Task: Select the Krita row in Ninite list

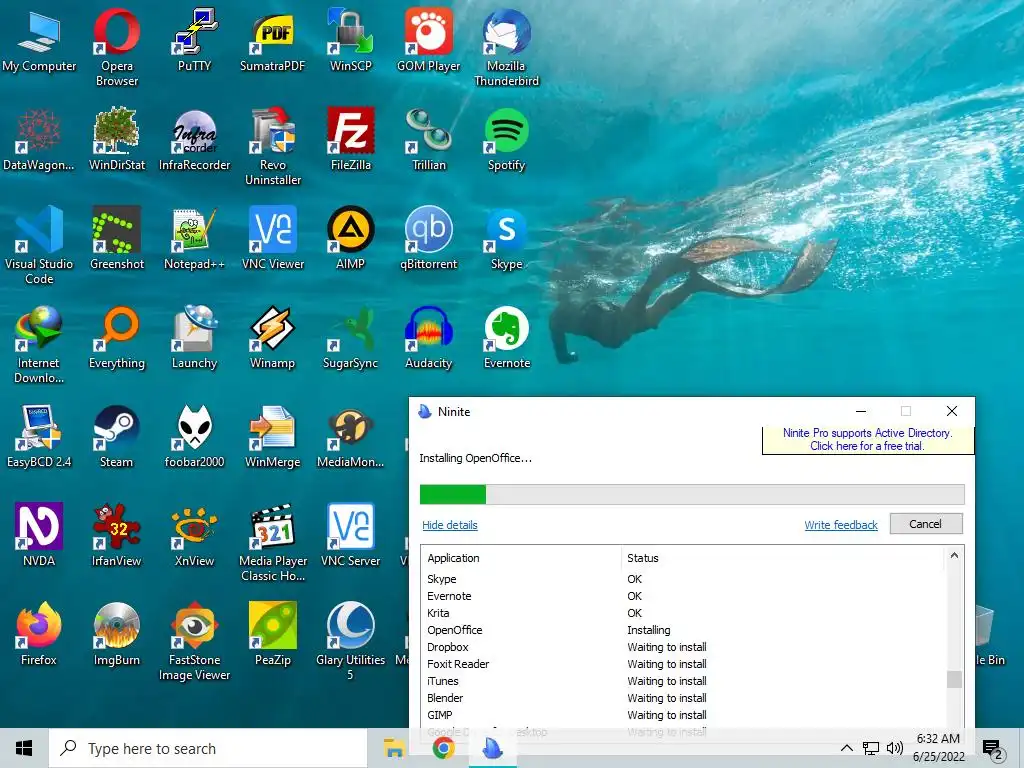Action: (x=682, y=613)
